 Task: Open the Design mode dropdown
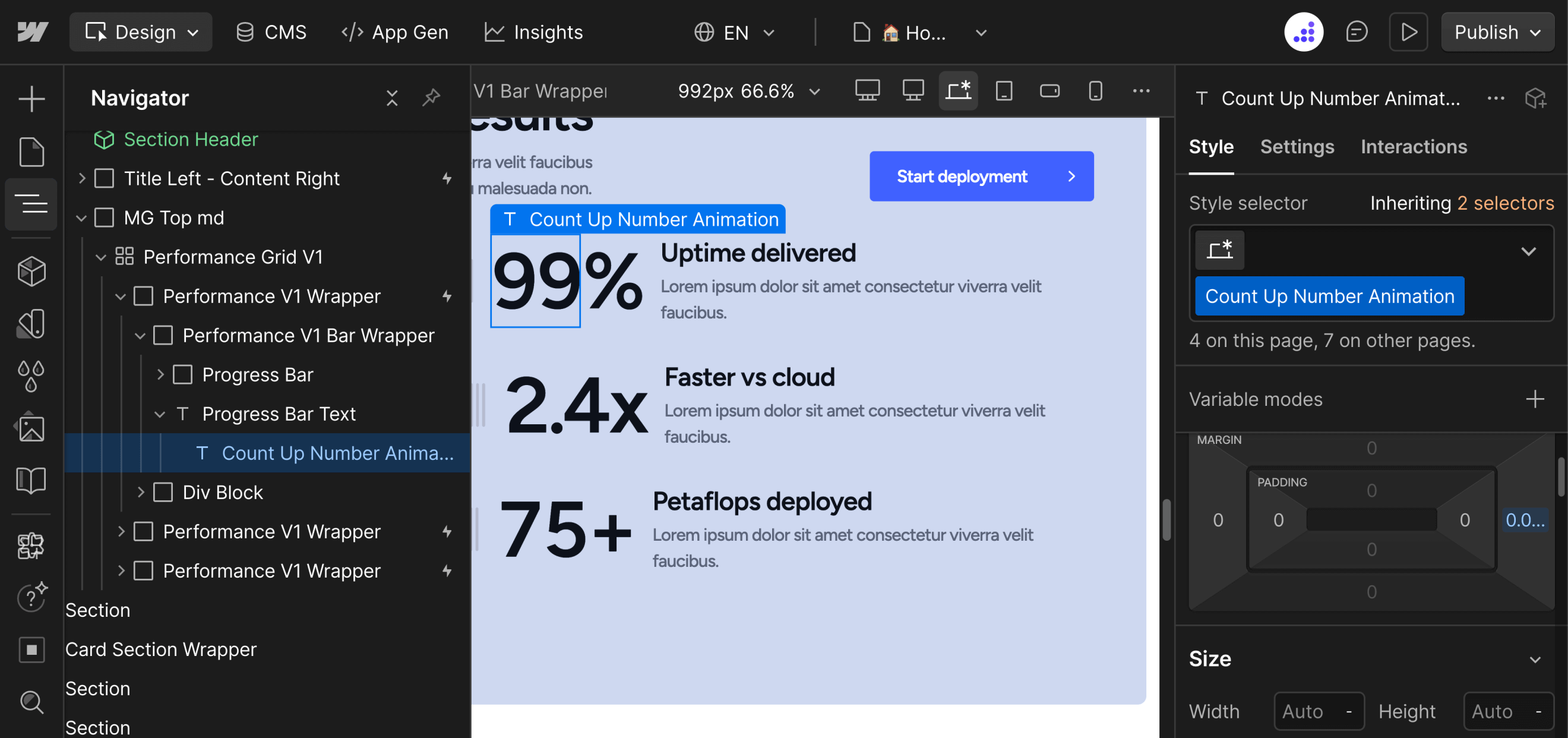[x=141, y=31]
